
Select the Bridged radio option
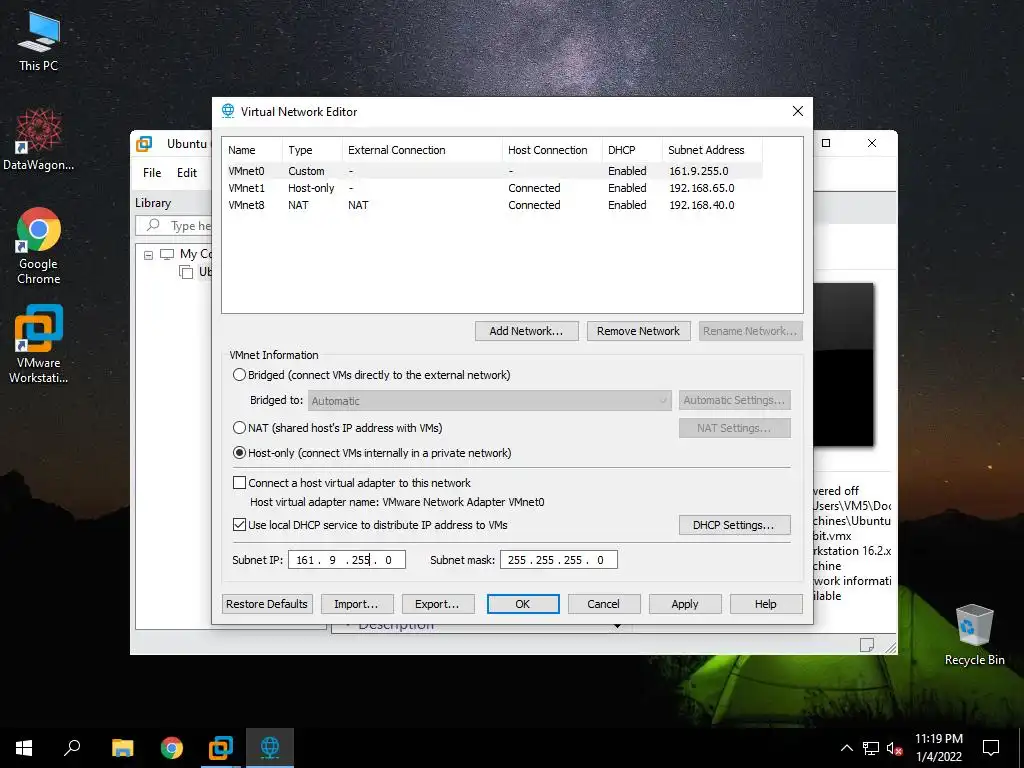coord(239,375)
